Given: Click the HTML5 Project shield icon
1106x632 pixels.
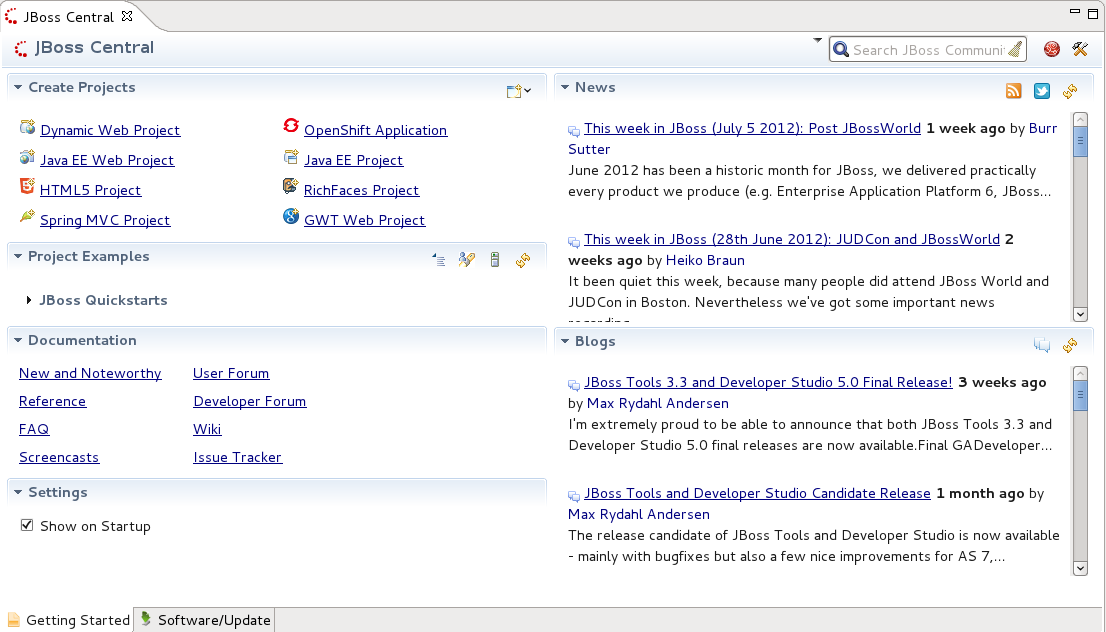Looking at the screenshot, I should [x=28, y=186].
